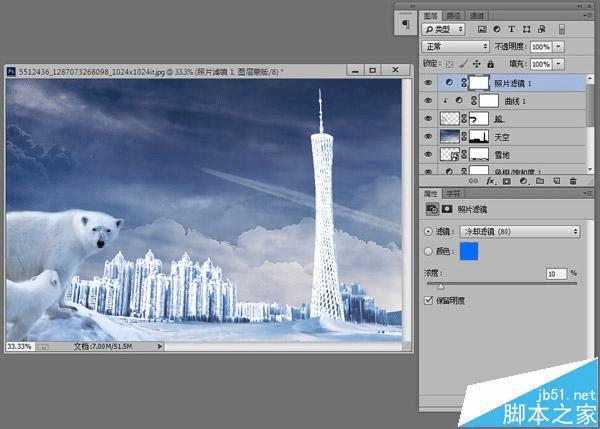
Task: Add a layer style with fx icon
Action: coord(490,181)
